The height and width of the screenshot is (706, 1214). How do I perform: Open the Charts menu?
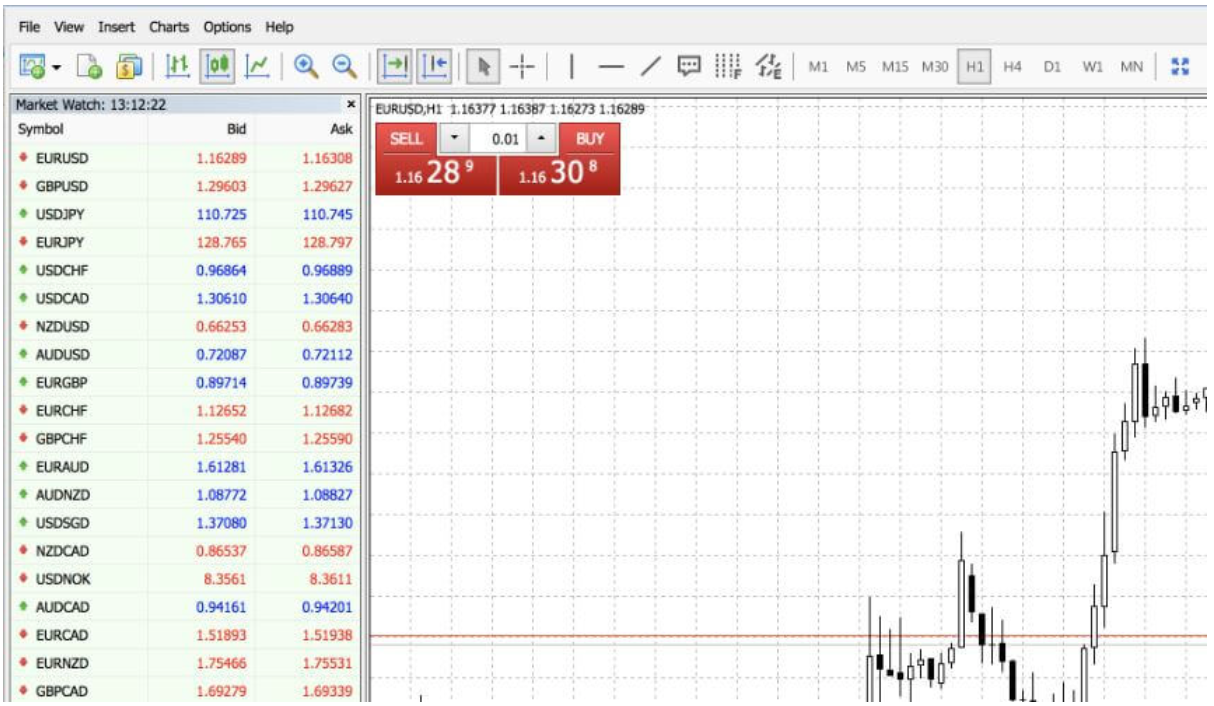click(x=169, y=27)
